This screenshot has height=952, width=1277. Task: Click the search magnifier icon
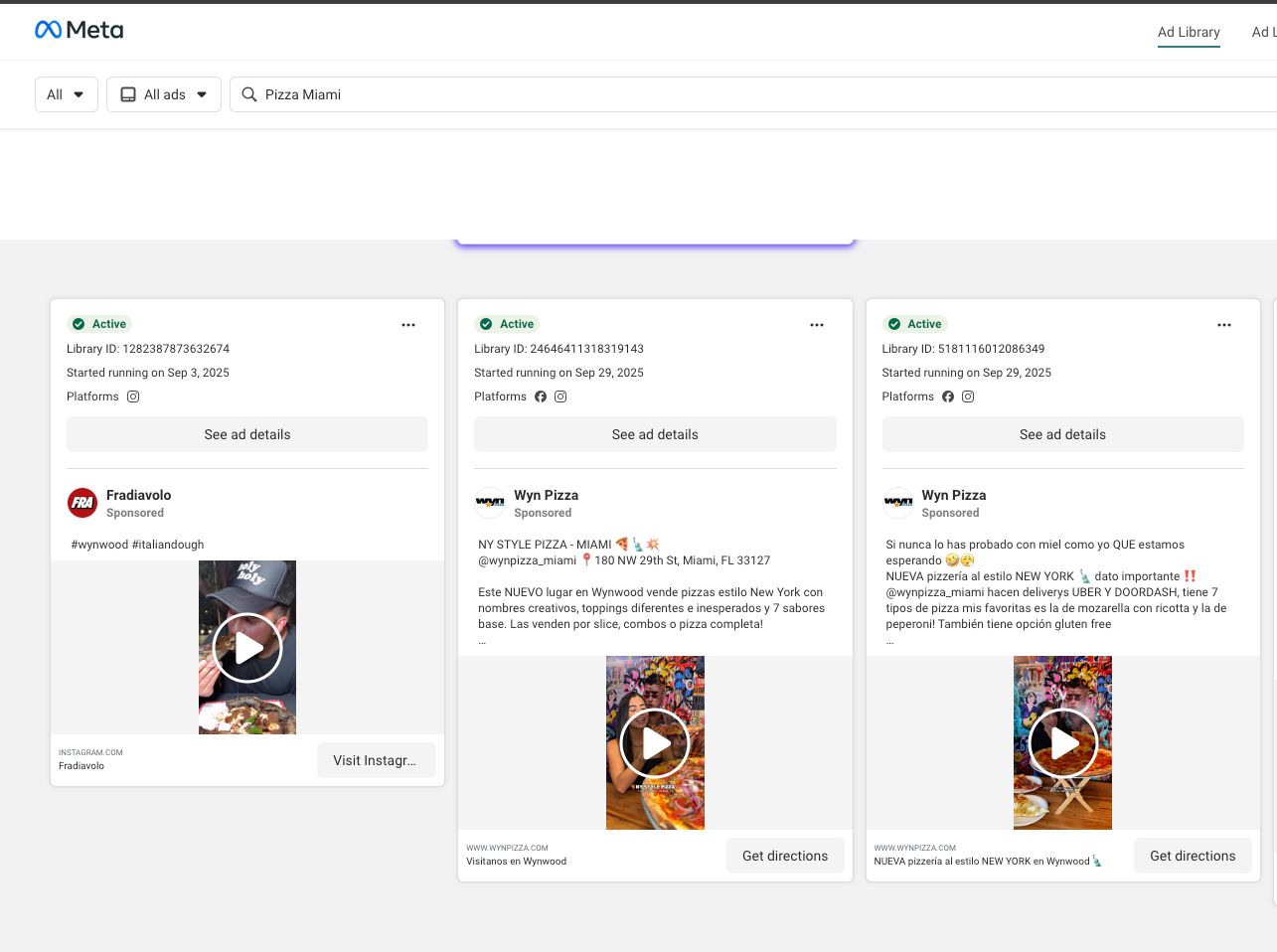point(249,94)
